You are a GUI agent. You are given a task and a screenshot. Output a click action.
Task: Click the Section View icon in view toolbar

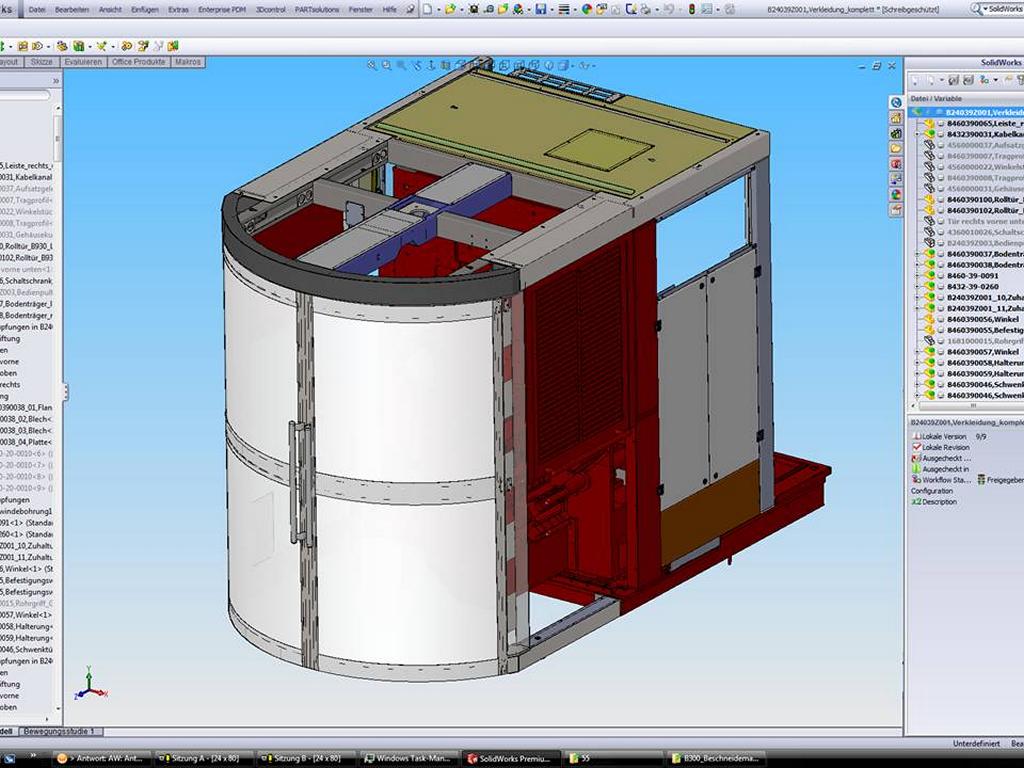[445, 65]
